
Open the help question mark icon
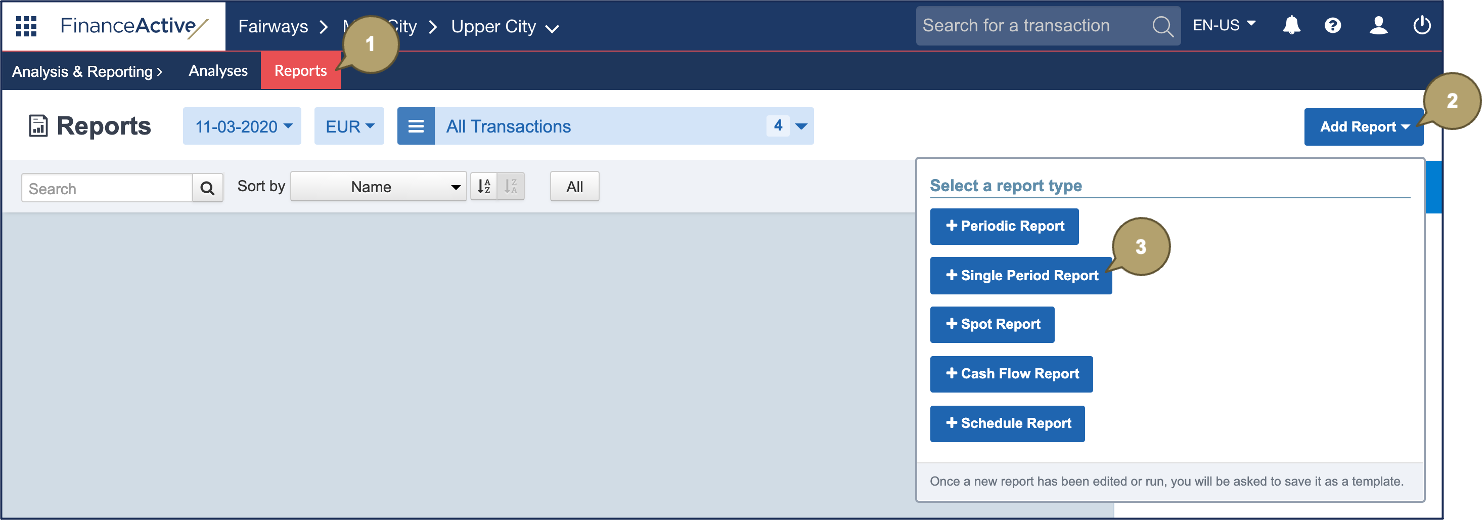tap(1333, 26)
